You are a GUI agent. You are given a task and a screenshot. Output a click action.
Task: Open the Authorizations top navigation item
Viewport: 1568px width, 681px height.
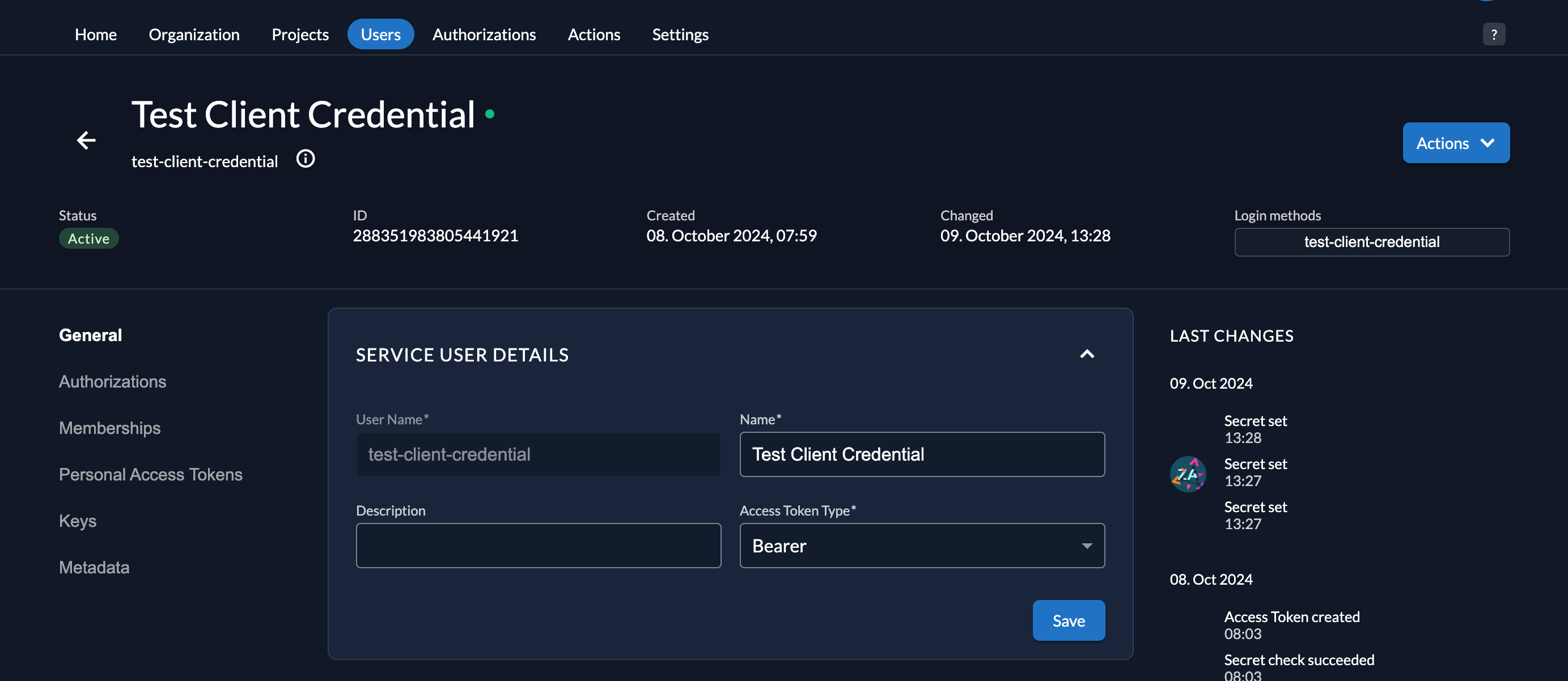pos(484,35)
